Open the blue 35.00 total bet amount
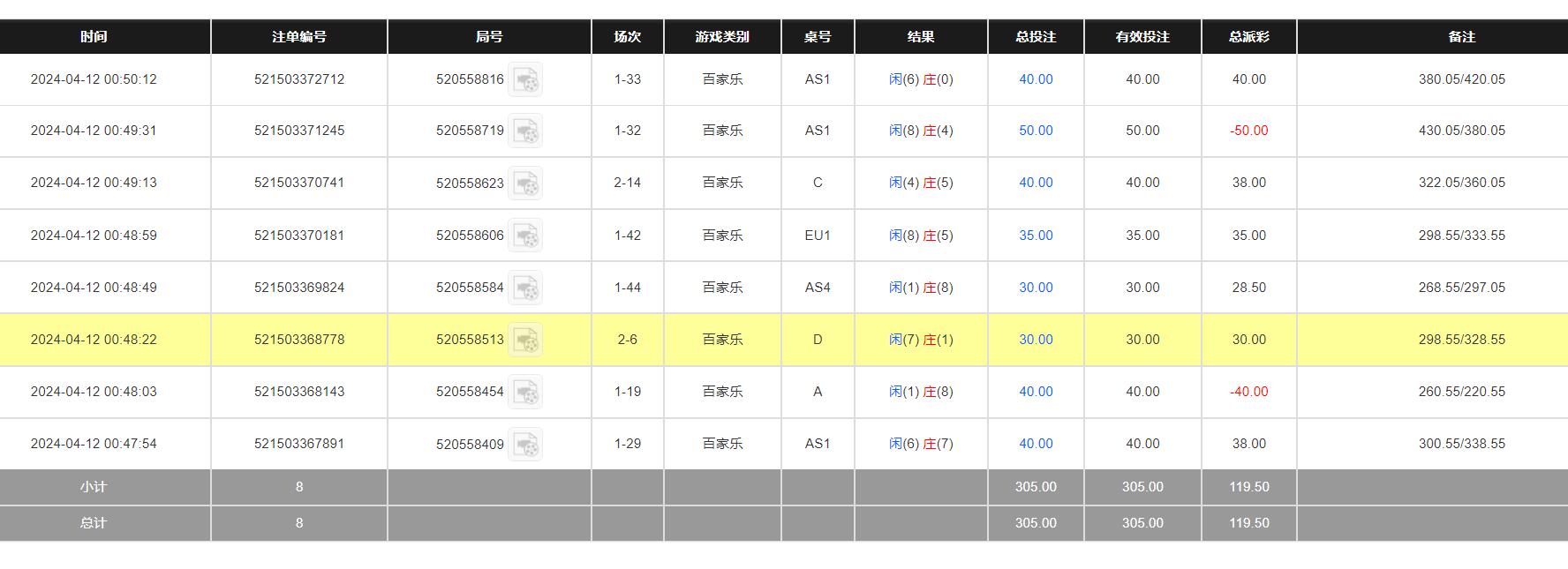Screen dimensions: 1568x569 point(1036,236)
